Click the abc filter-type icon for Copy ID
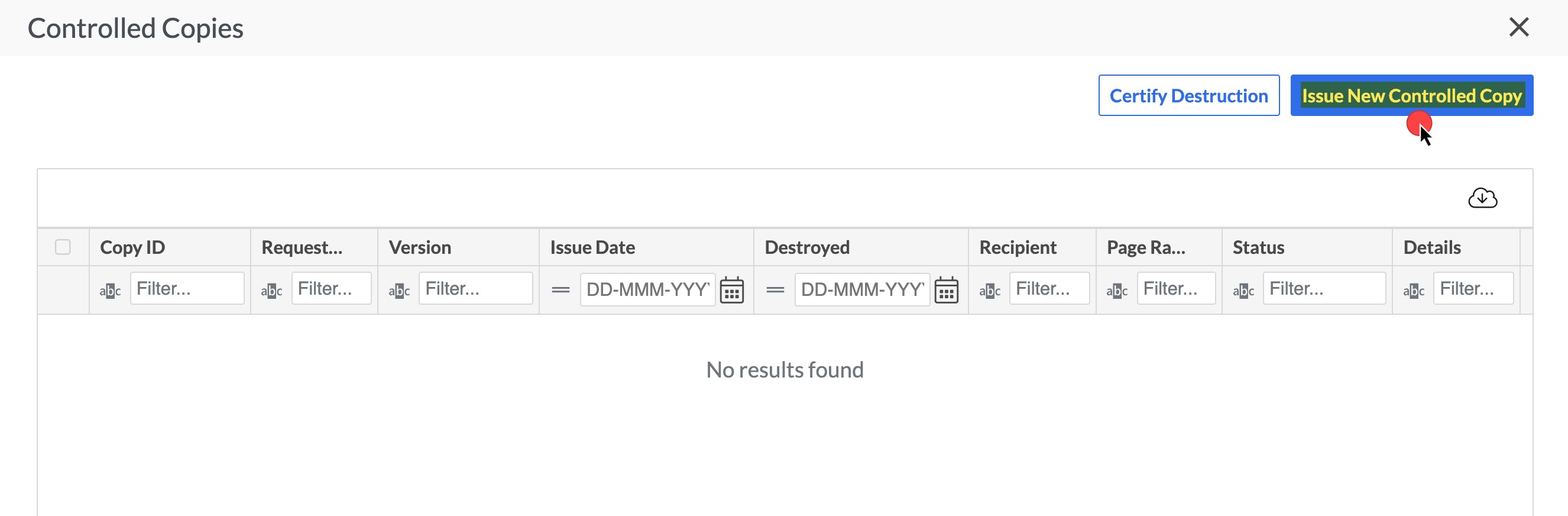The width and height of the screenshot is (1568, 516). pos(110,291)
